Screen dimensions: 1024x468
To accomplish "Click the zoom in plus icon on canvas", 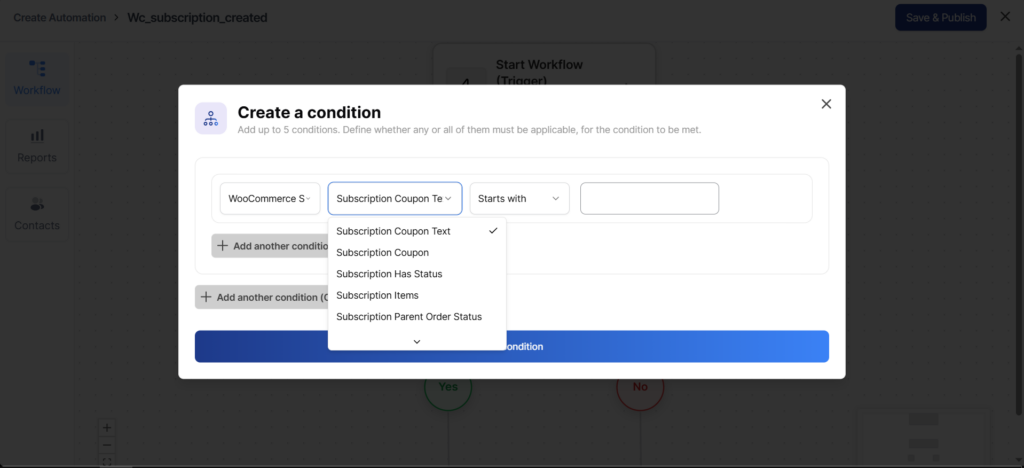I will [108, 428].
